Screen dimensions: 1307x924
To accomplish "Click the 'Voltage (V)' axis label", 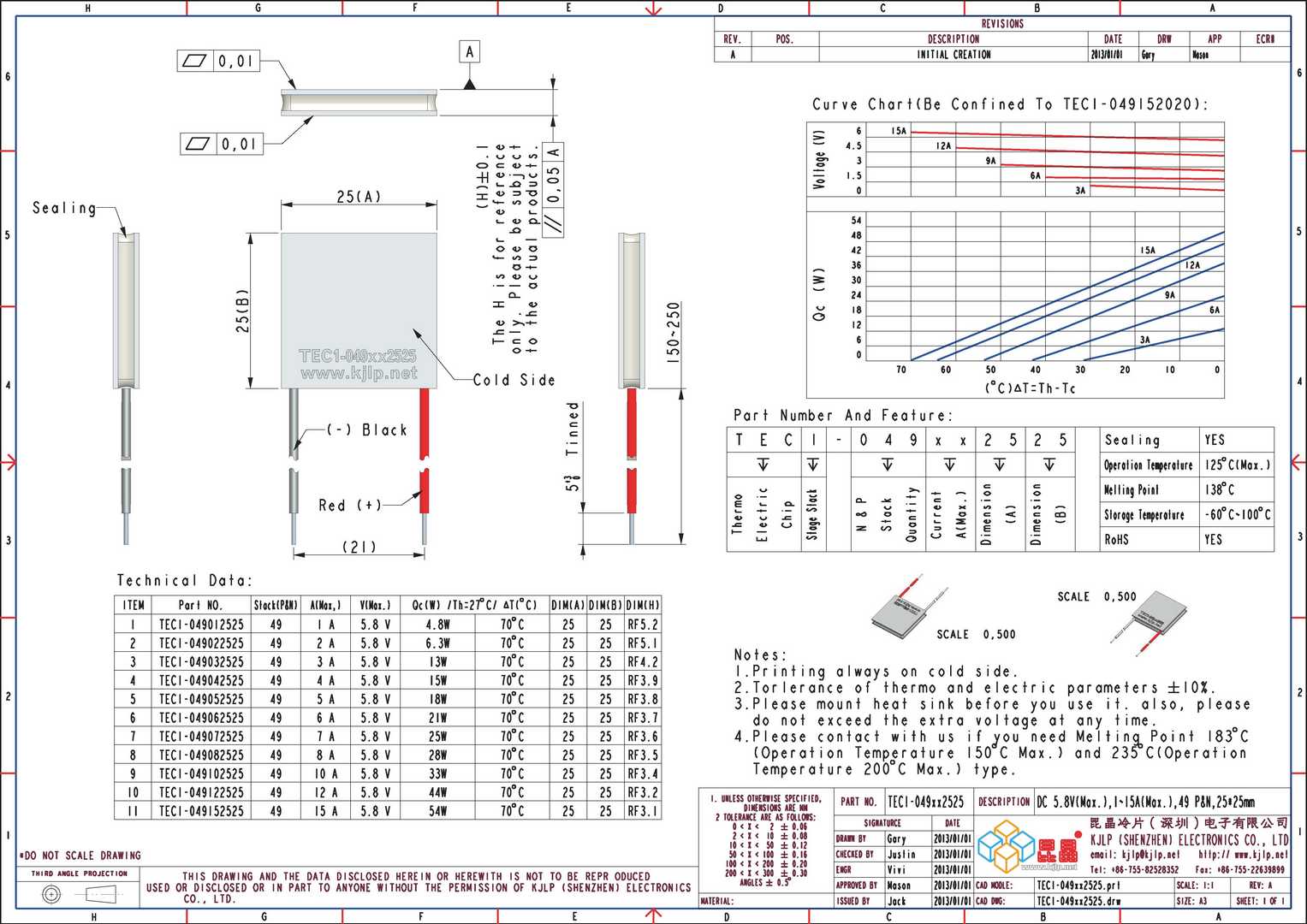I will [820, 159].
